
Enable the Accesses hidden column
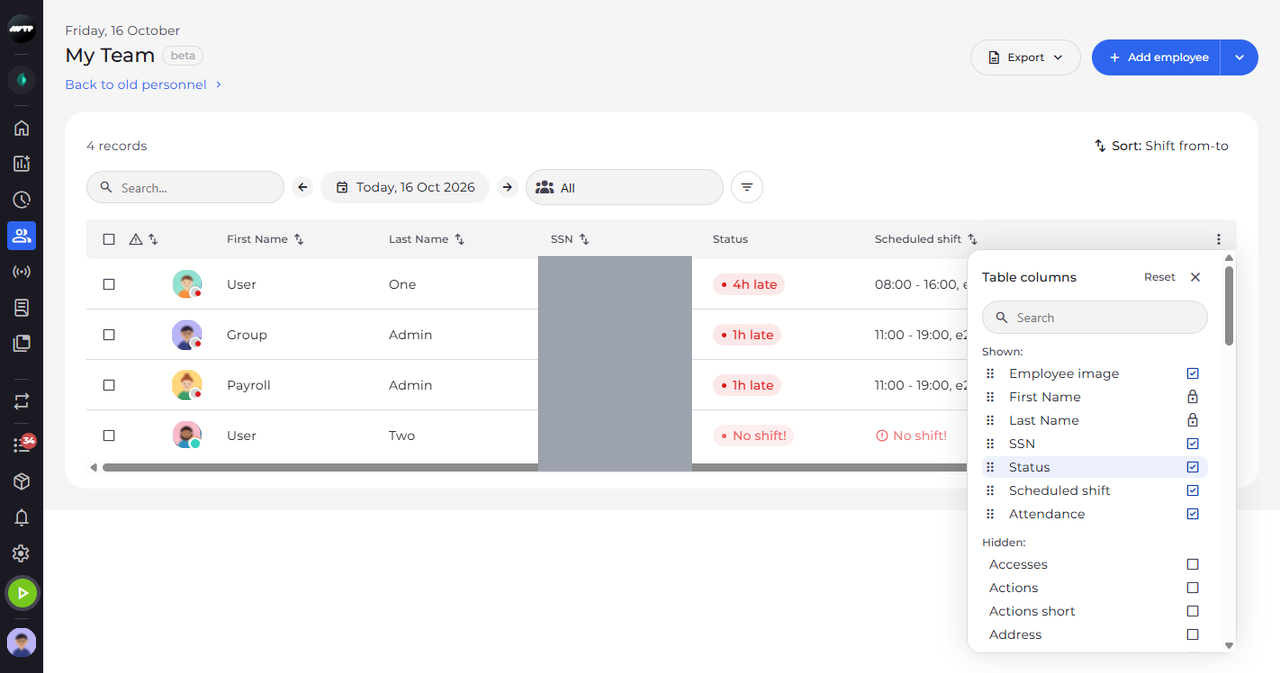1192,564
